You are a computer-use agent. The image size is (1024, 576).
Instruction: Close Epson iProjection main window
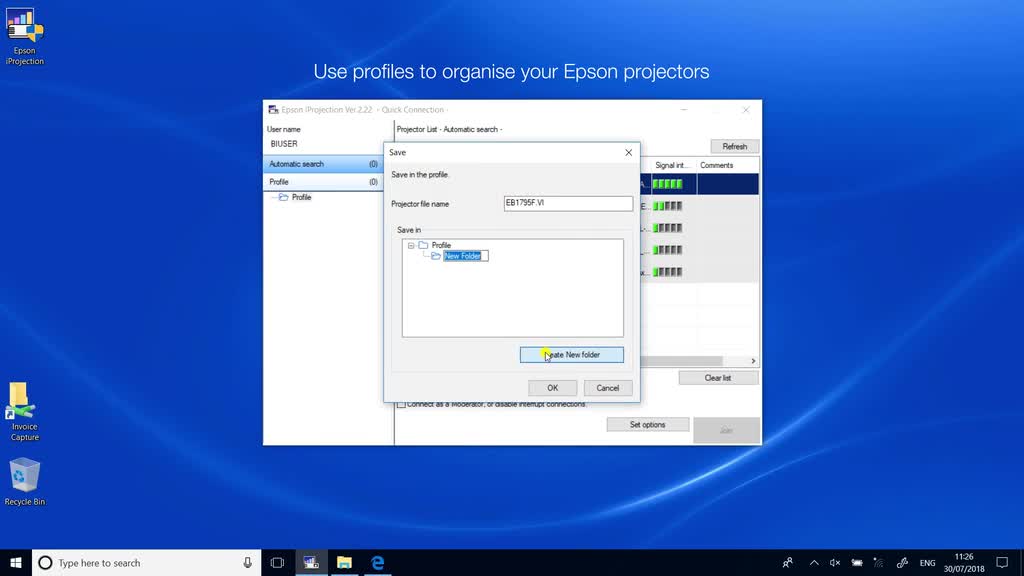tap(746, 110)
